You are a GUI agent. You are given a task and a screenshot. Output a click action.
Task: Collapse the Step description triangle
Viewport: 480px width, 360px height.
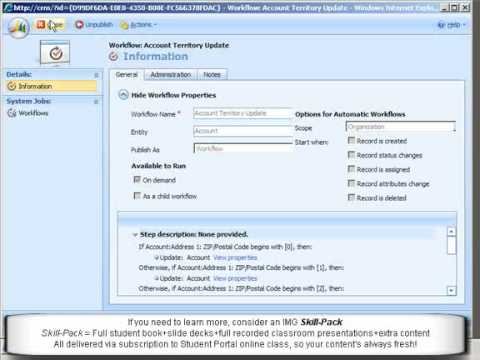click(135, 235)
